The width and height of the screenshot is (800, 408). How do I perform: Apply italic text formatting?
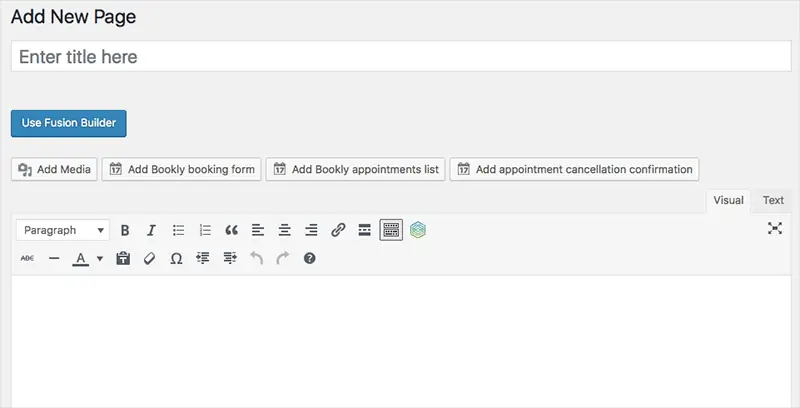pos(151,231)
